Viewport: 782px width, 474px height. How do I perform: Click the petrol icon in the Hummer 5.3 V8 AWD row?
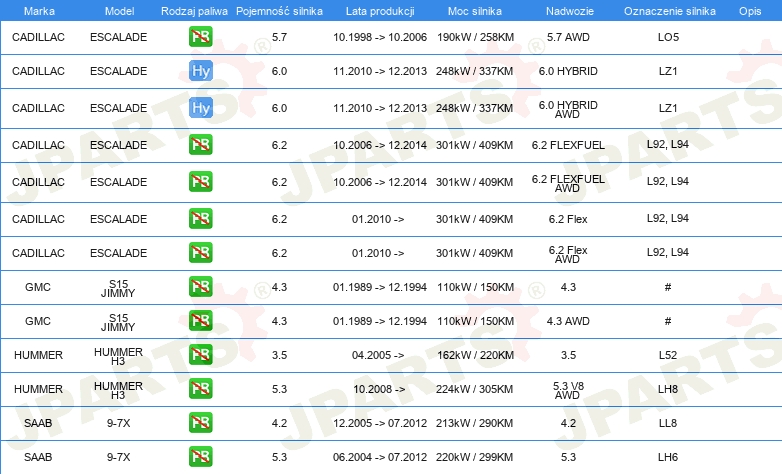(x=200, y=388)
